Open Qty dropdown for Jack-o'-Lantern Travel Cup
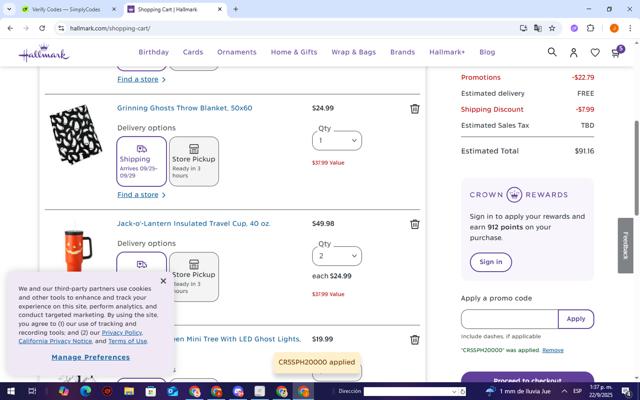This screenshot has width=640, height=400. [337, 256]
